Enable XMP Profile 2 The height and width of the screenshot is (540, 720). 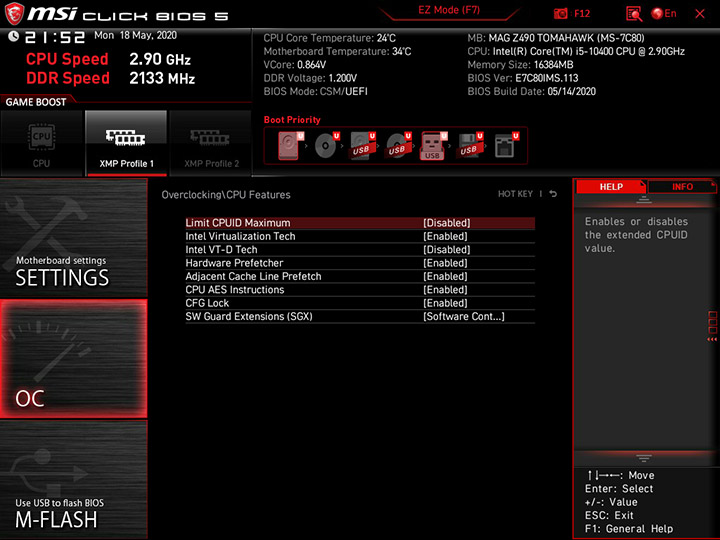coord(211,143)
